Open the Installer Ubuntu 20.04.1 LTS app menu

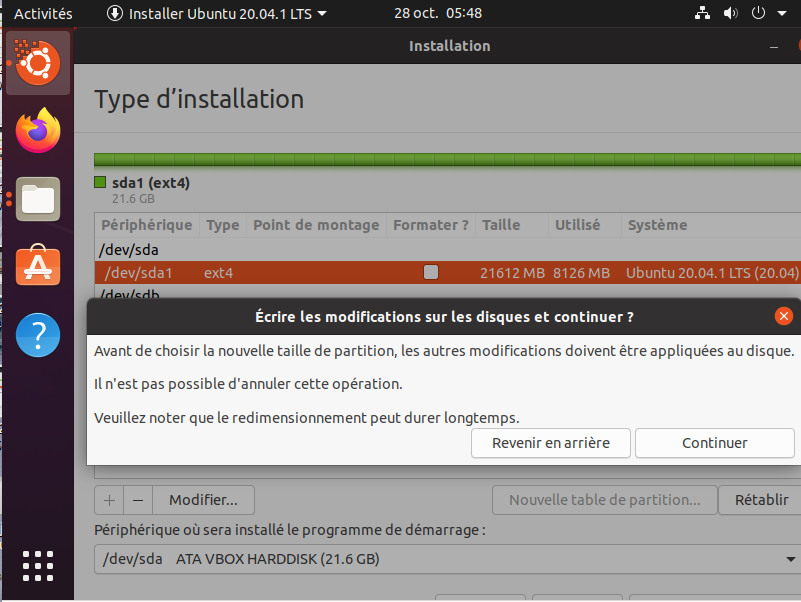[216, 13]
